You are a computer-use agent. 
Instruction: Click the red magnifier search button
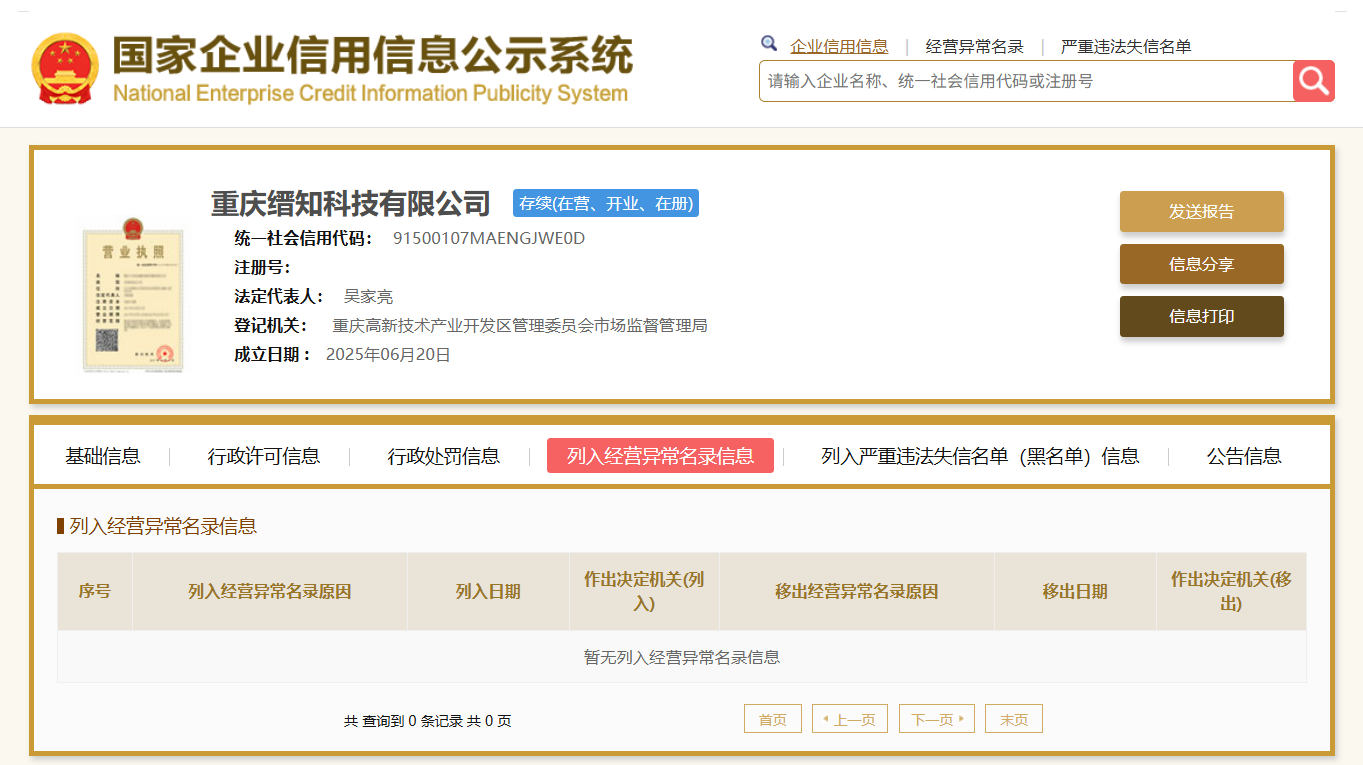pos(1313,81)
